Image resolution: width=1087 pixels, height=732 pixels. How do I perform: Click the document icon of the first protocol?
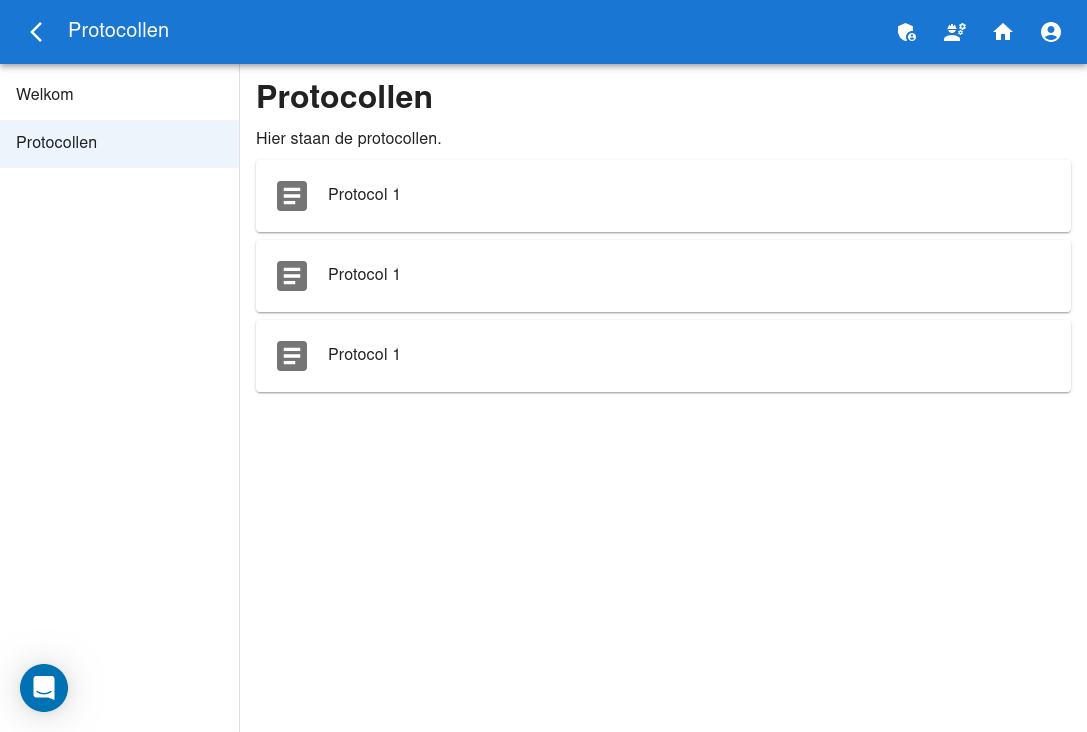pos(292,196)
